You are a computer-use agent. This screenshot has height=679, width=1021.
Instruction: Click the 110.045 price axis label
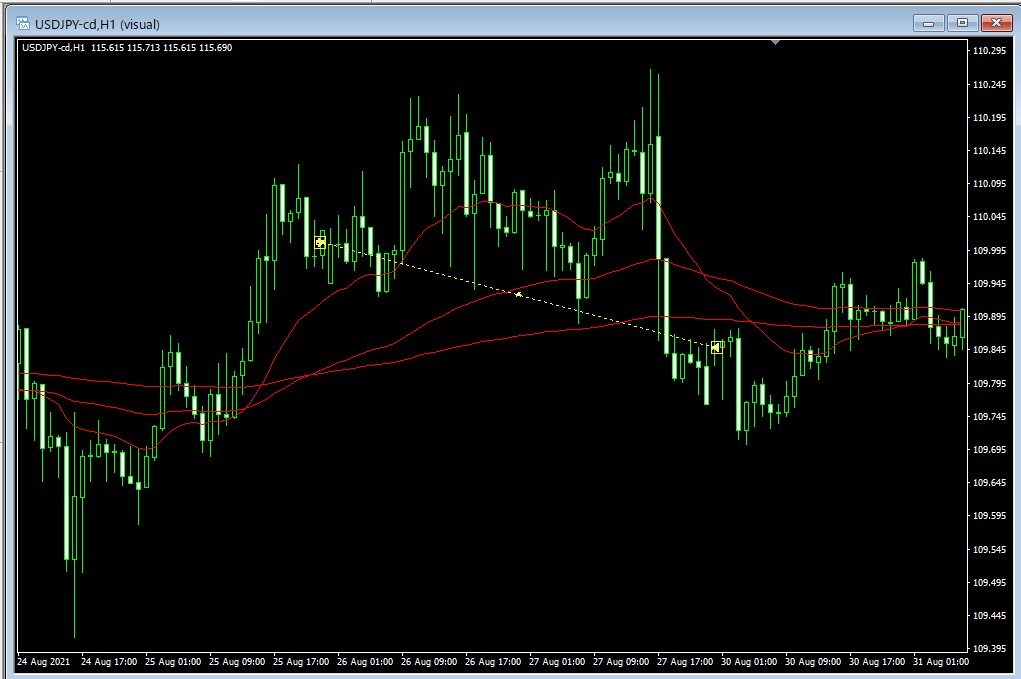pyautogui.click(x=989, y=217)
